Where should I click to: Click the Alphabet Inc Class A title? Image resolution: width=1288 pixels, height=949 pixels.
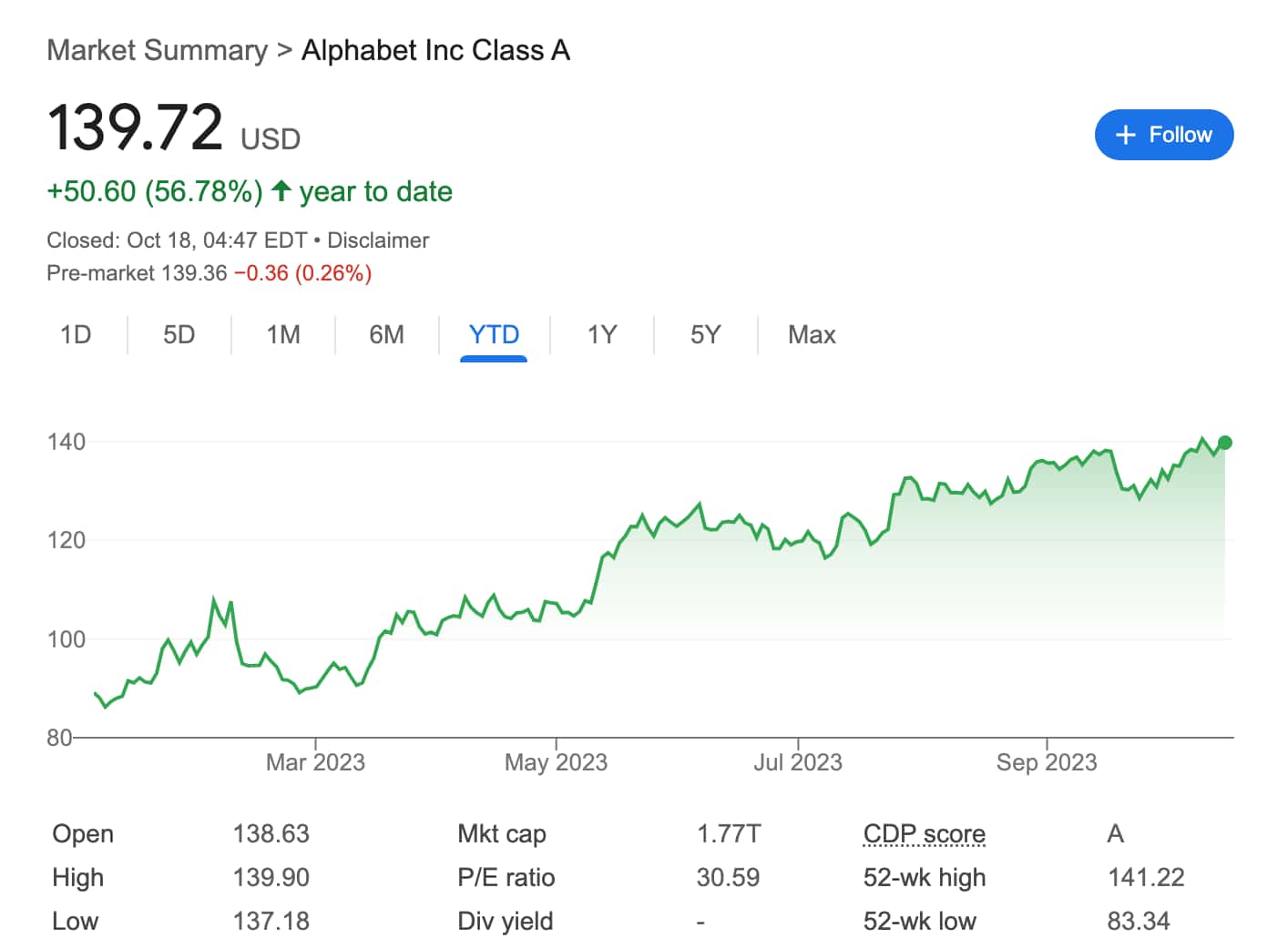point(435,50)
